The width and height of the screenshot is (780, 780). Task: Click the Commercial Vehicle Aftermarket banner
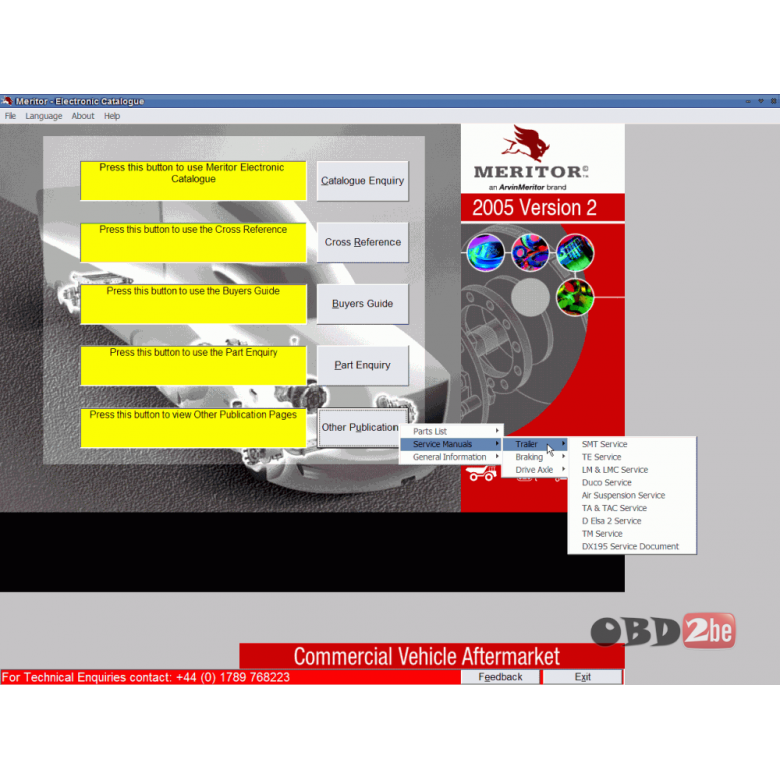[x=432, y=656]
